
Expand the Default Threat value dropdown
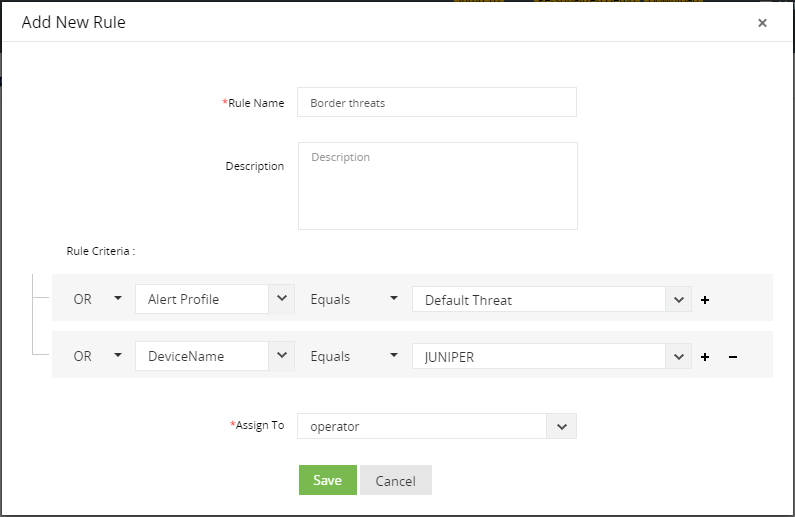(x=678, y=300)
